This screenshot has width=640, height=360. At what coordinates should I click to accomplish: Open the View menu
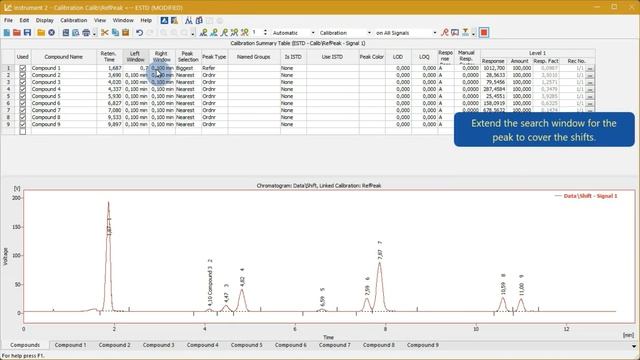tap(100, 20)
